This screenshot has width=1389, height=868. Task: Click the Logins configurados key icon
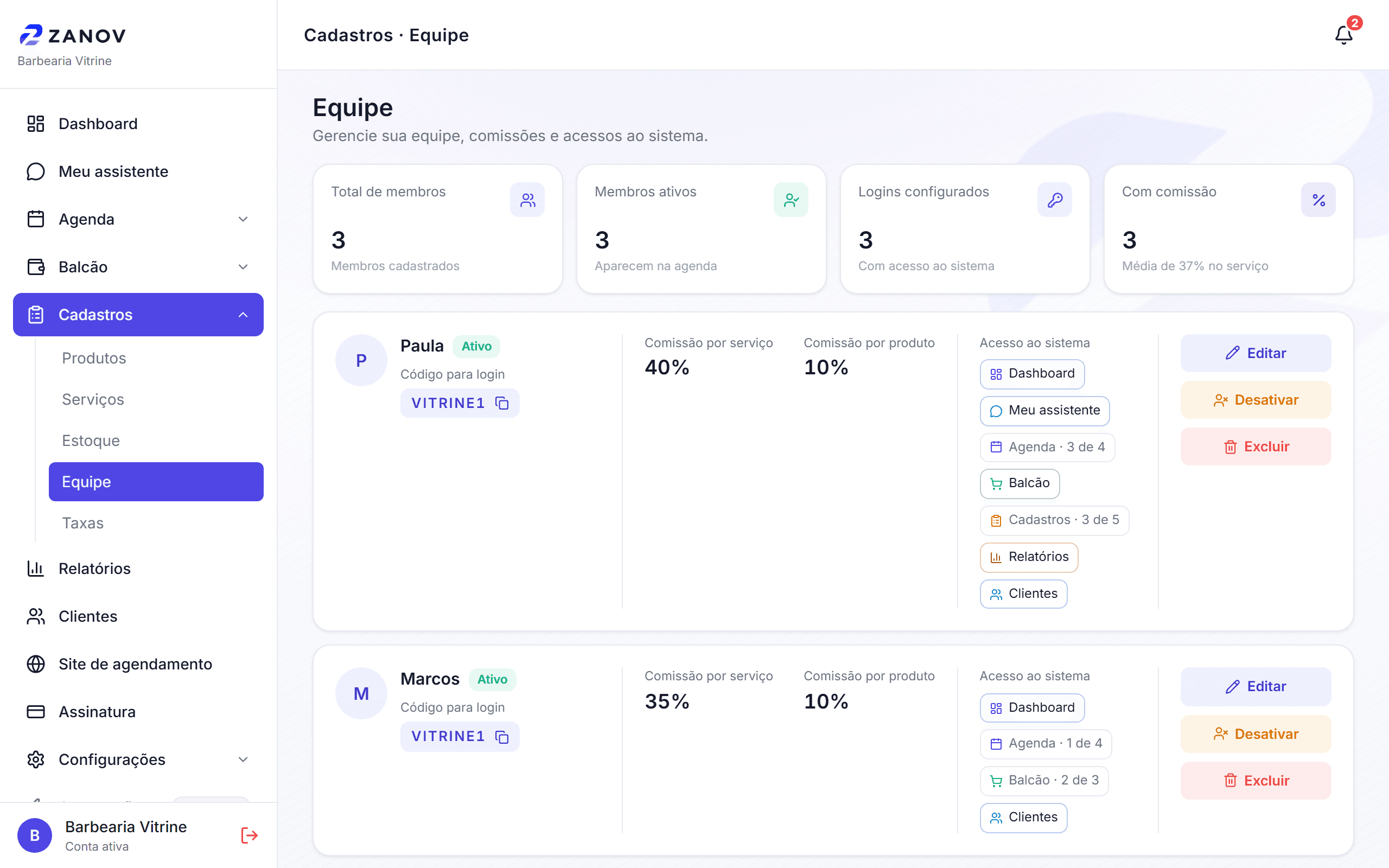coord(1055,200)
